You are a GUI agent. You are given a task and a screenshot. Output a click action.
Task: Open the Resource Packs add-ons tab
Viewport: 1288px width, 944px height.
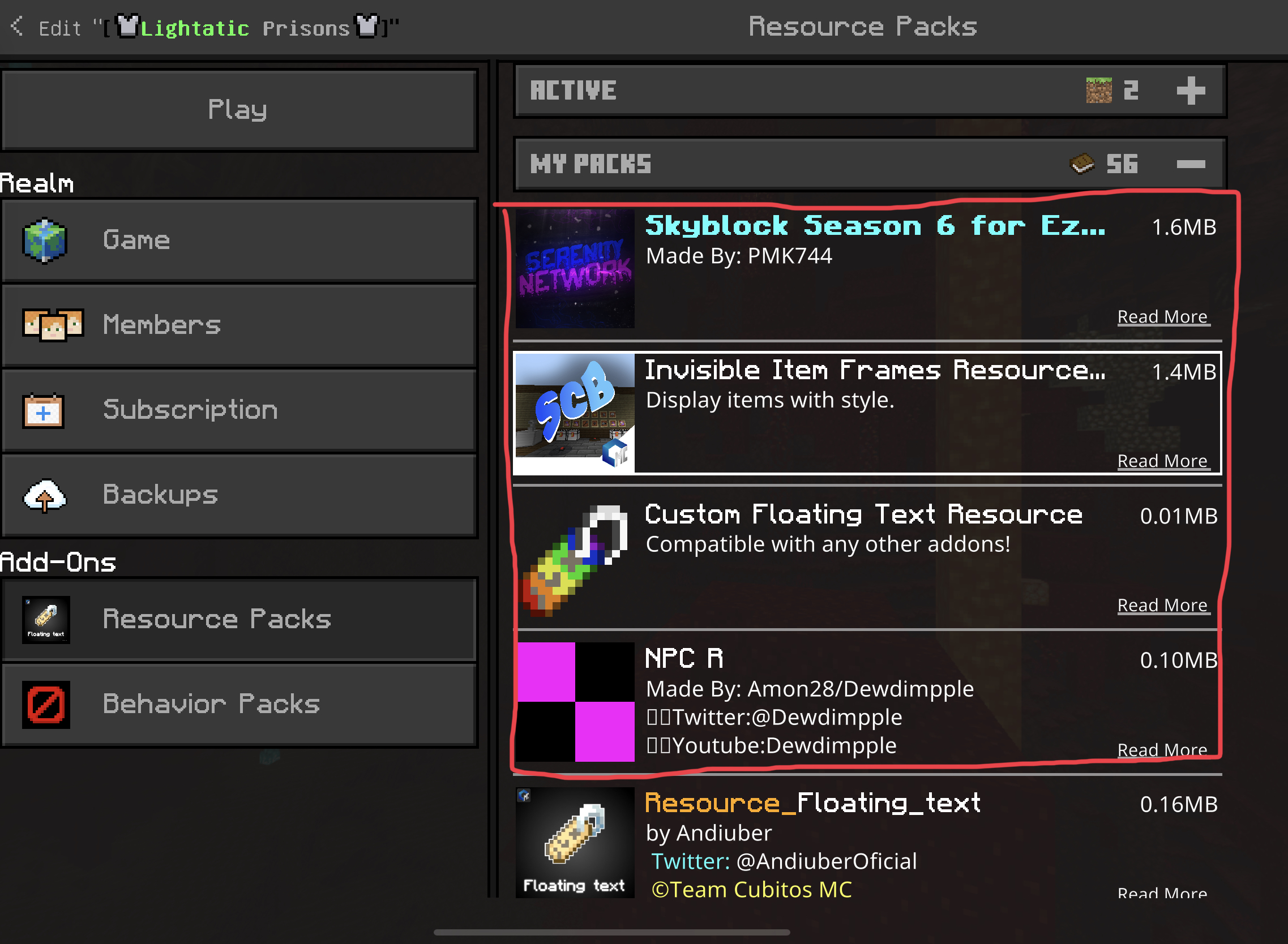239,619
